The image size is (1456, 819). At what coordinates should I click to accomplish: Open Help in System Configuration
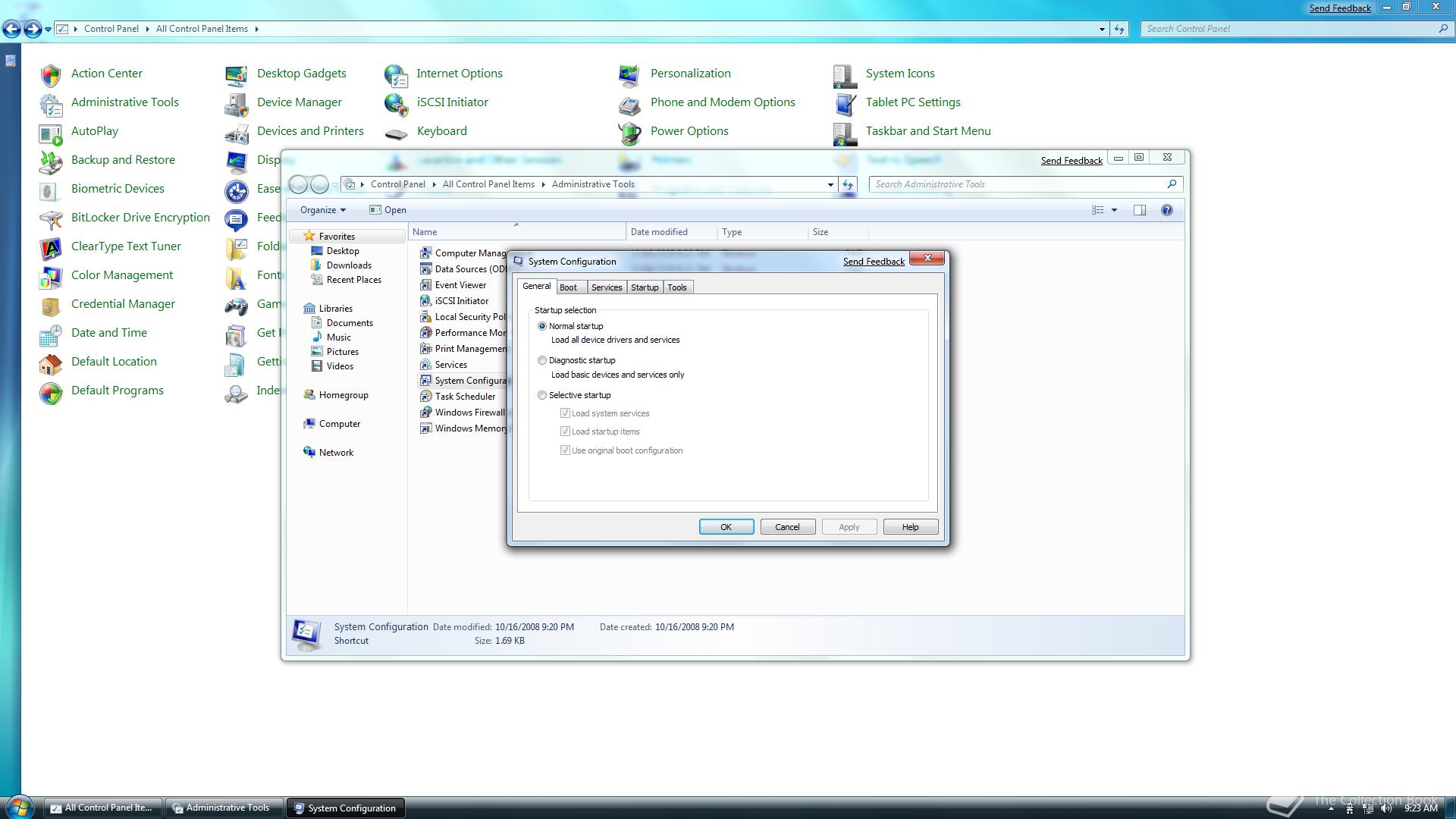910,527
